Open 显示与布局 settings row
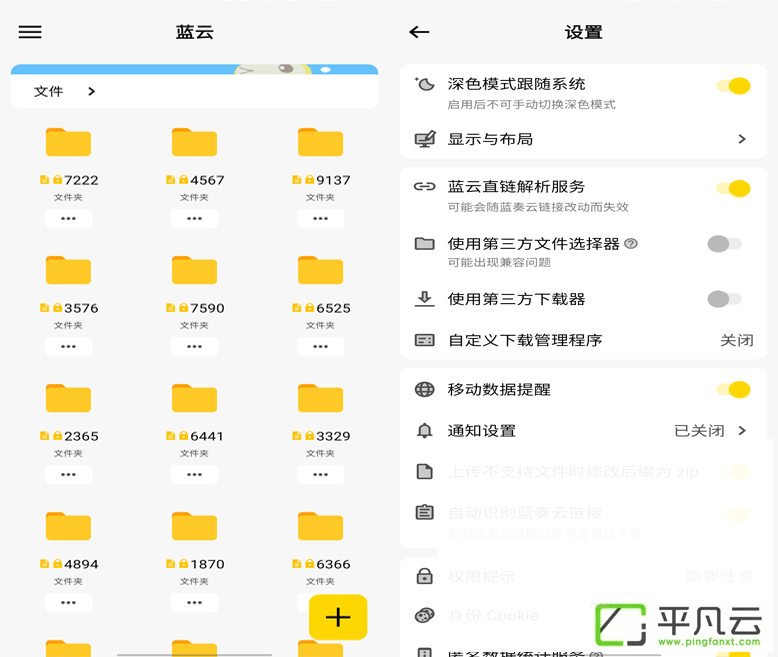This screenshot has width=778, height=657. [583, 139]
